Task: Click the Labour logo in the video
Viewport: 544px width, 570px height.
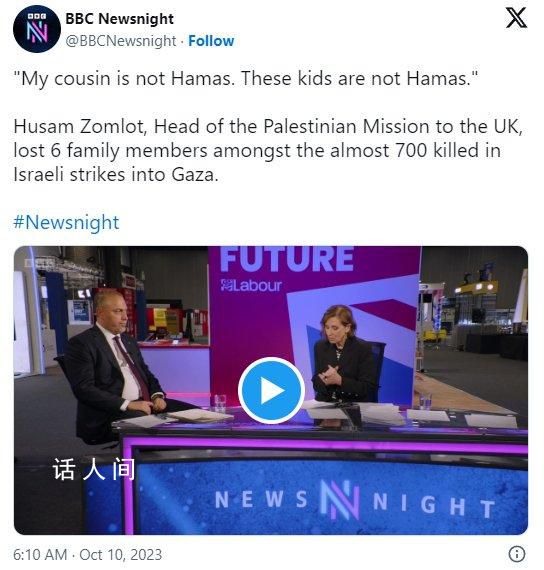Action: click(251, 285)
